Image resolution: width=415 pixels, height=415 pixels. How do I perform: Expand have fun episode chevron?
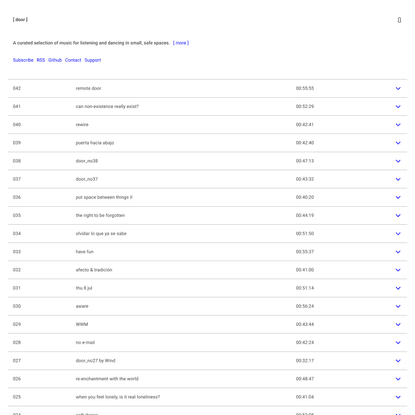click(x=398, y=252)
